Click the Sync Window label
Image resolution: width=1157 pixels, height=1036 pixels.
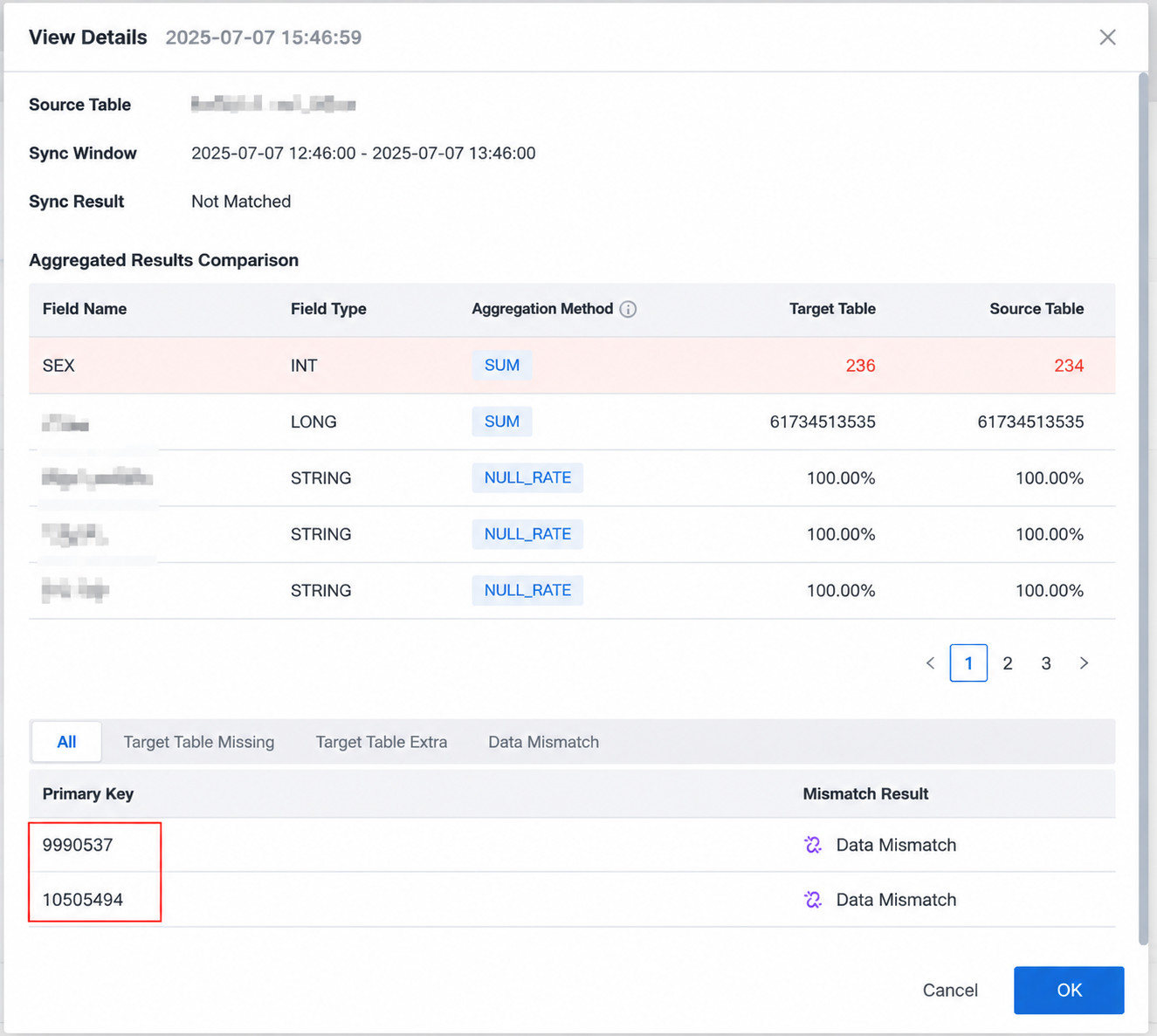83,154
